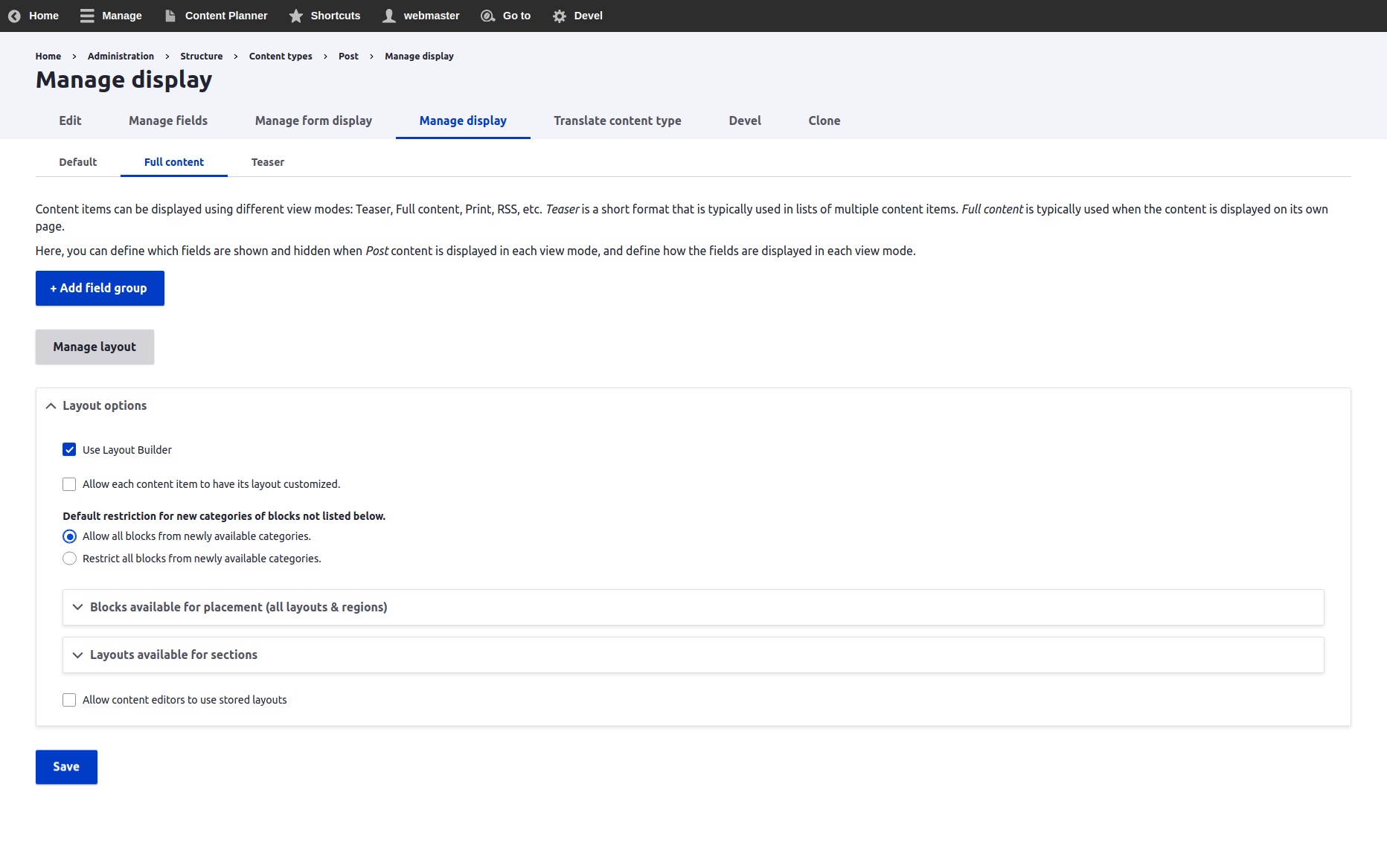Screen dimensions: 1387x868
Task: Switch to the Manage fields tab
Action: coord(168,120)
